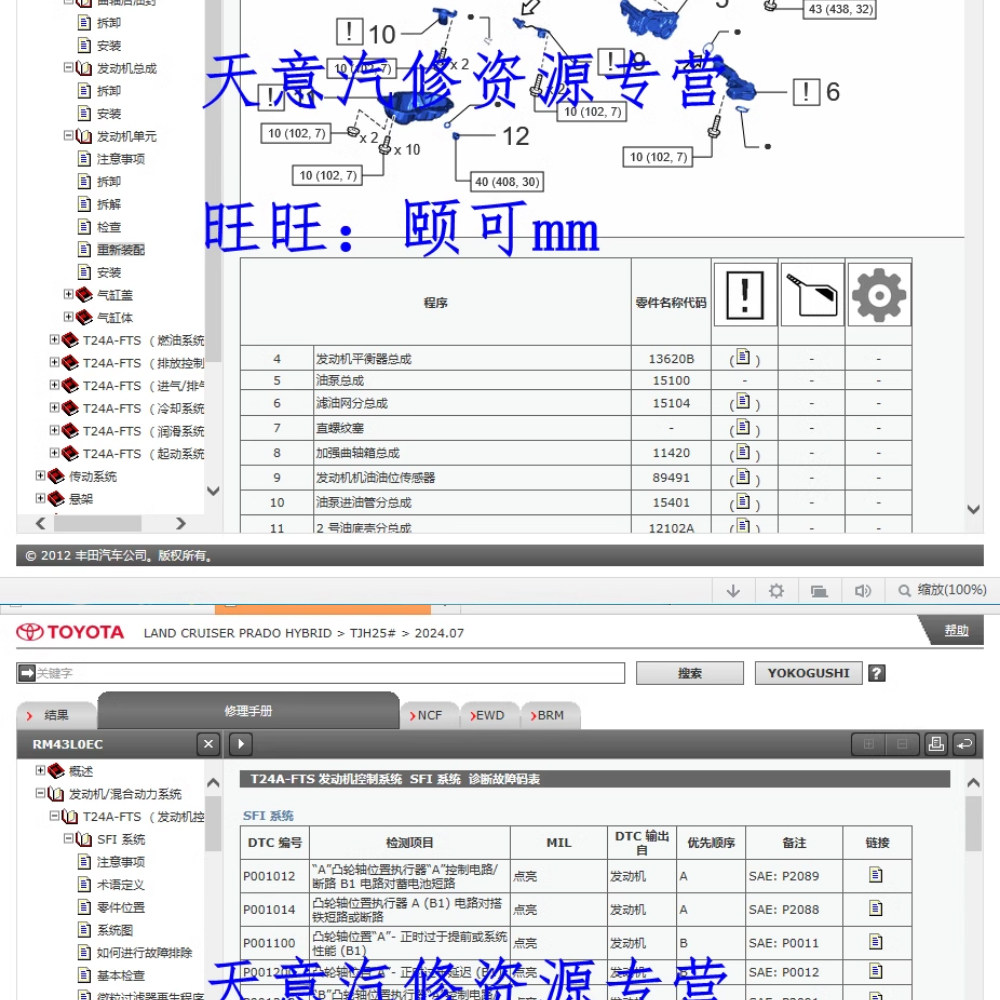Select 重新装配 in the upper tree

tap(121, 249)
